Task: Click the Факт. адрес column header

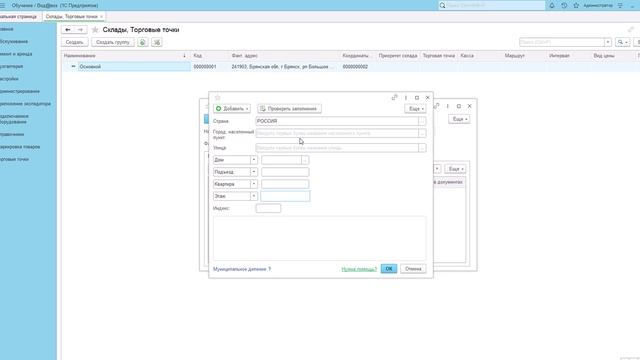Action: (x=284, y=56)
